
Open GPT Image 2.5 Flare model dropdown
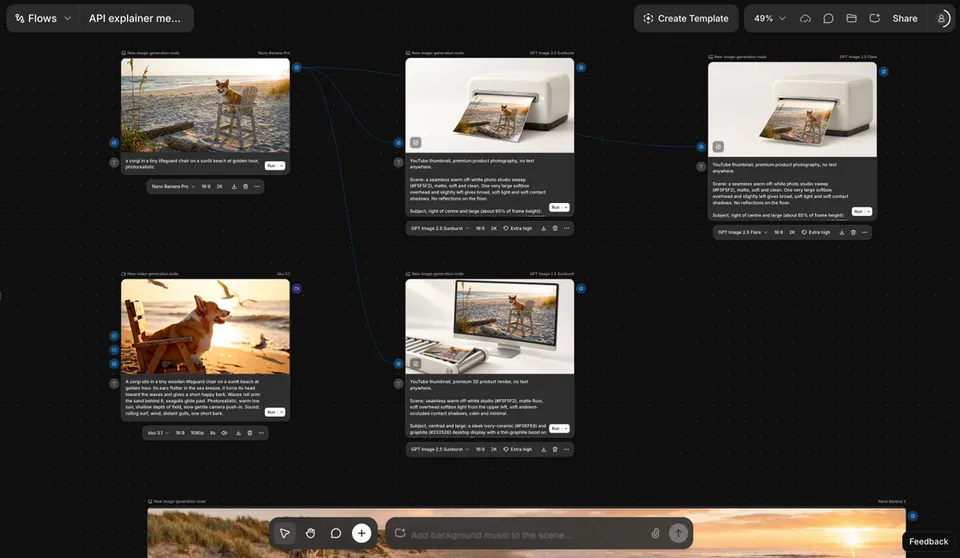coord(742,233)
